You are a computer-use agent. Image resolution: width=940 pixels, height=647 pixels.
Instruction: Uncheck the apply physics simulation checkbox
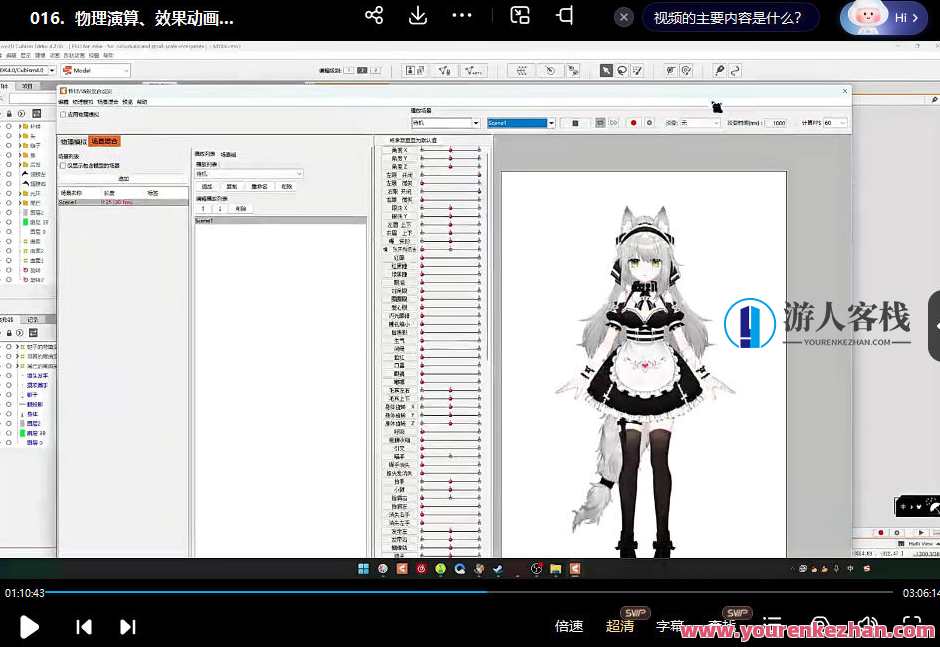(63, 114)
